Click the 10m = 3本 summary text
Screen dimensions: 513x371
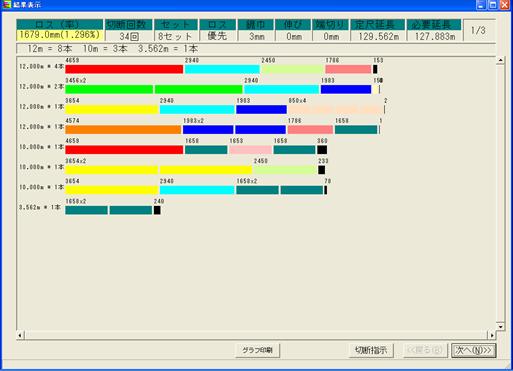pyautogui.click(x=105, y=49)
